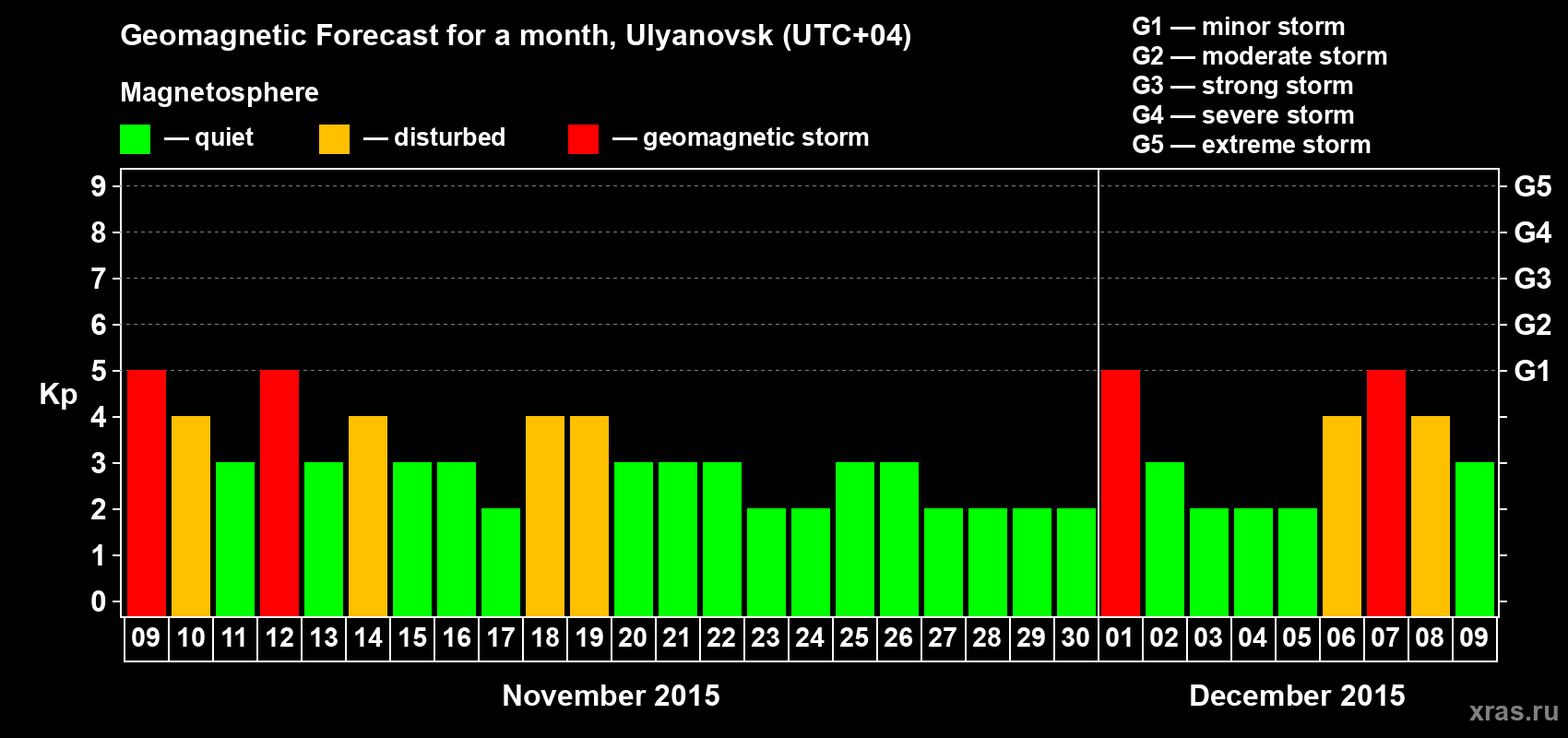This screenshot has width=1568, height=738.
Task: Select the orange bar for November 10
Action: point(191,516)
